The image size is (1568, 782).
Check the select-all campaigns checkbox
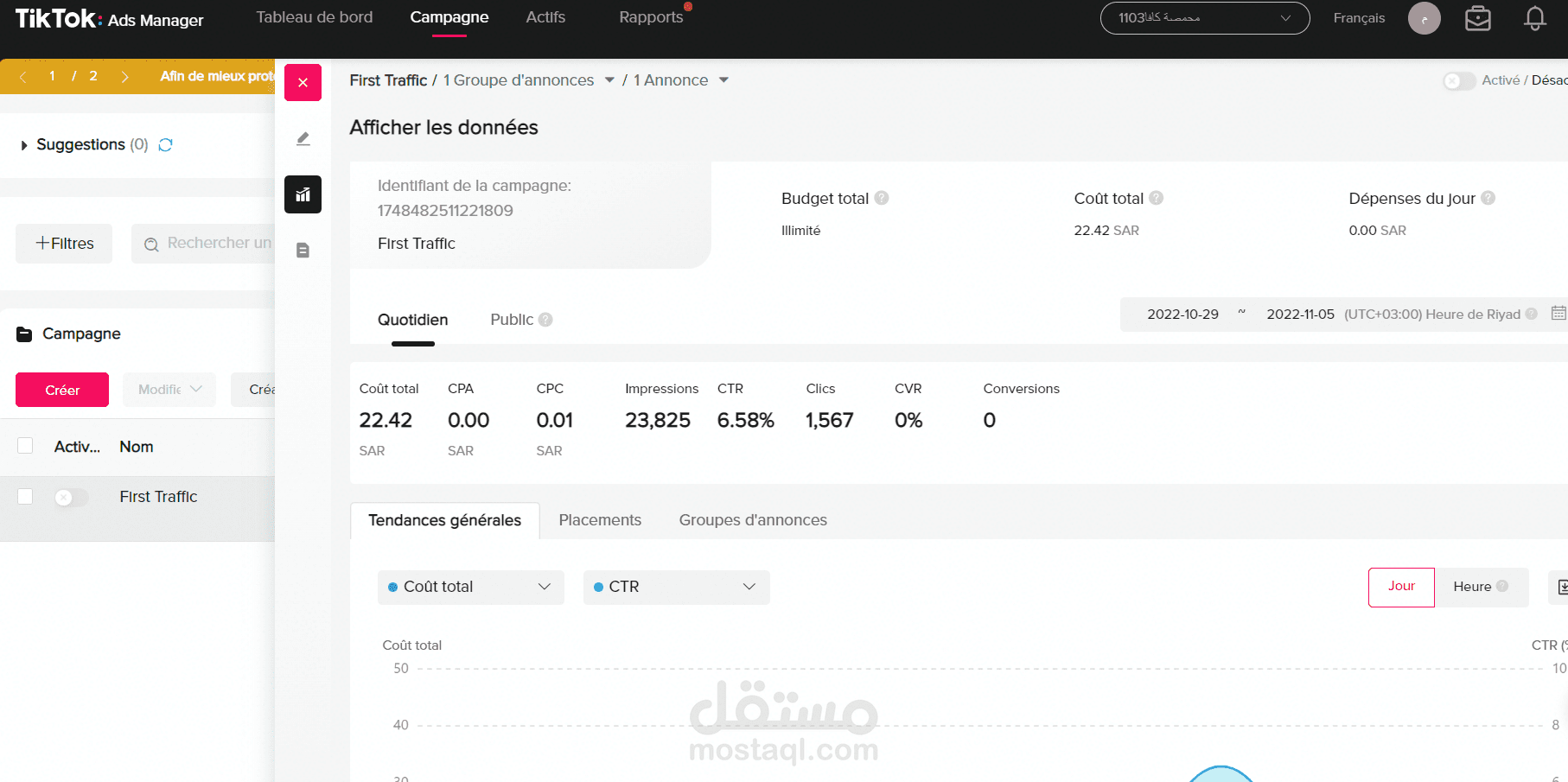(x=25, y=446)
